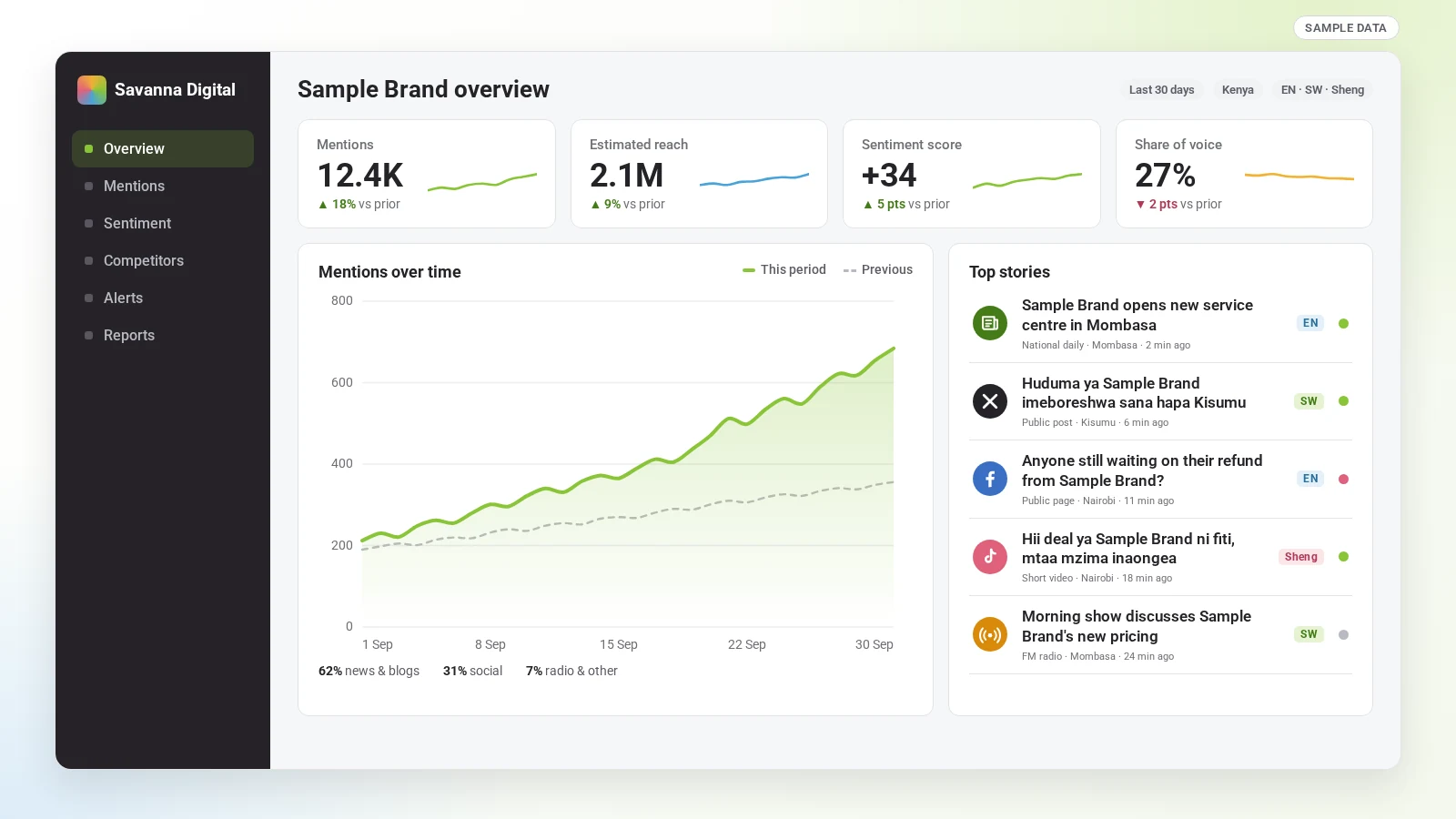Screen dimensions: 1456x819
Task: Click the red sentiment dot on the refund story
Action: point(1343,479)
